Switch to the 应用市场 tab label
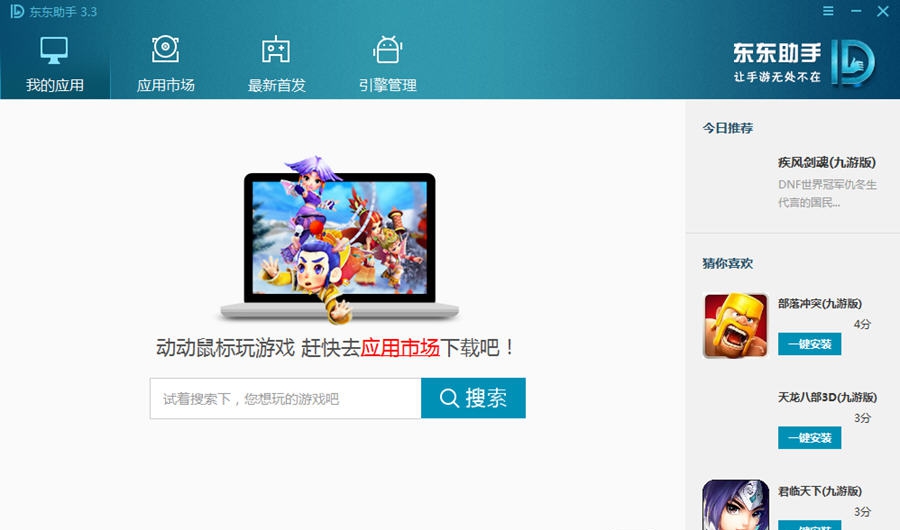900x530 pixels. click(x=166, y=85)
